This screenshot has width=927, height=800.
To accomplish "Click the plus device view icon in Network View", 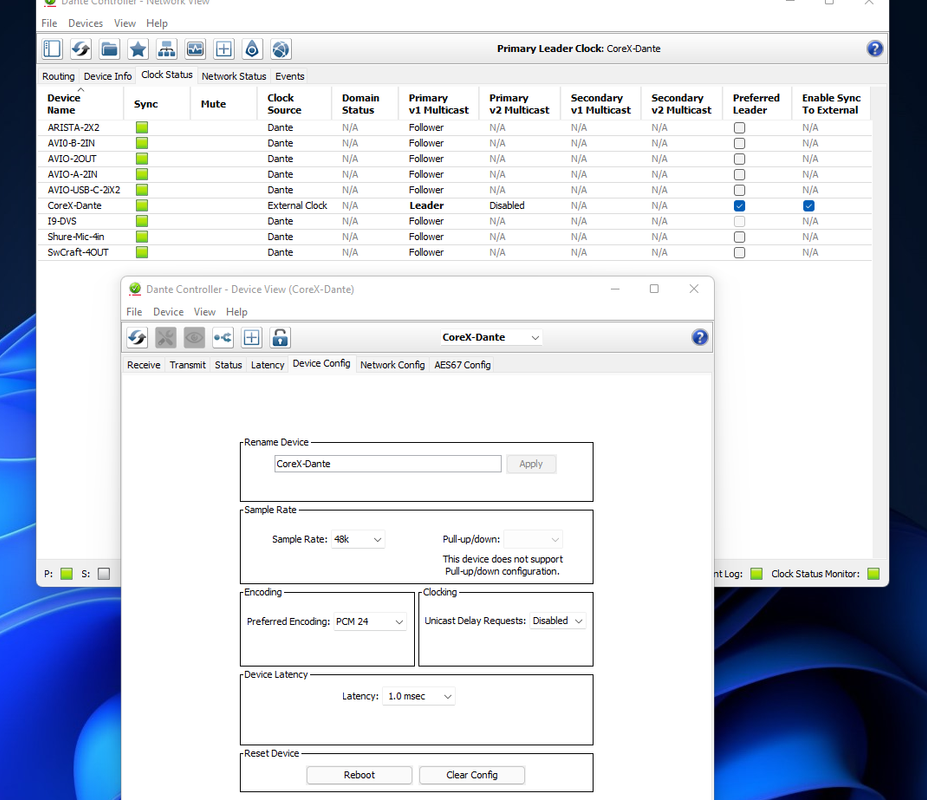I will (x=223, y=49).
